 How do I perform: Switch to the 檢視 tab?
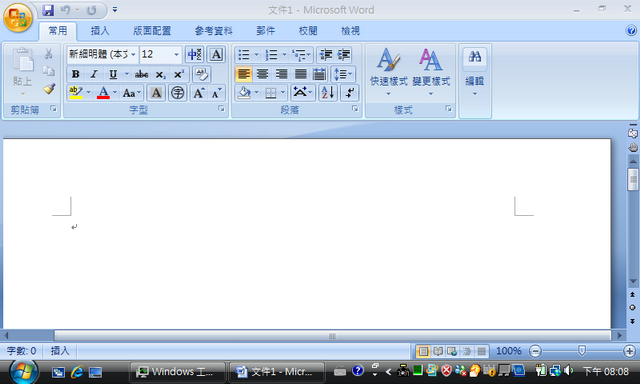click(350, 31)
